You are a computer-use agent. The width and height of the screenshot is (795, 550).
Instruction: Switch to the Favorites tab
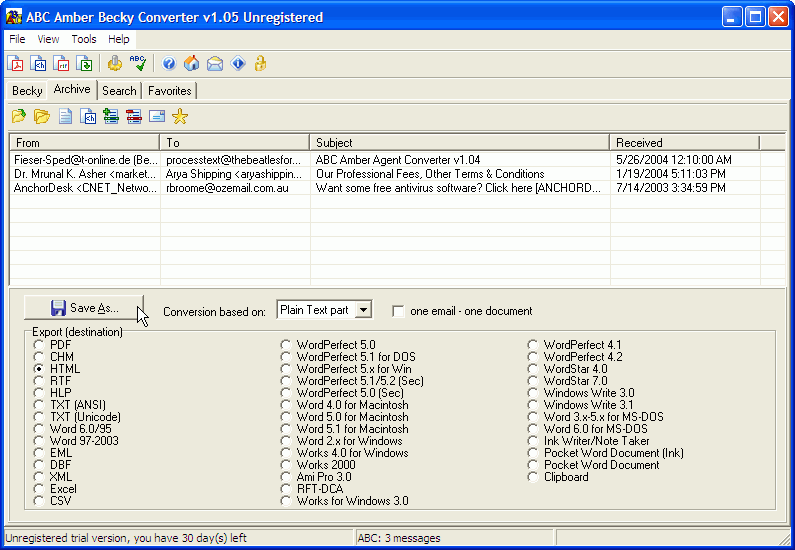[169, 91]
